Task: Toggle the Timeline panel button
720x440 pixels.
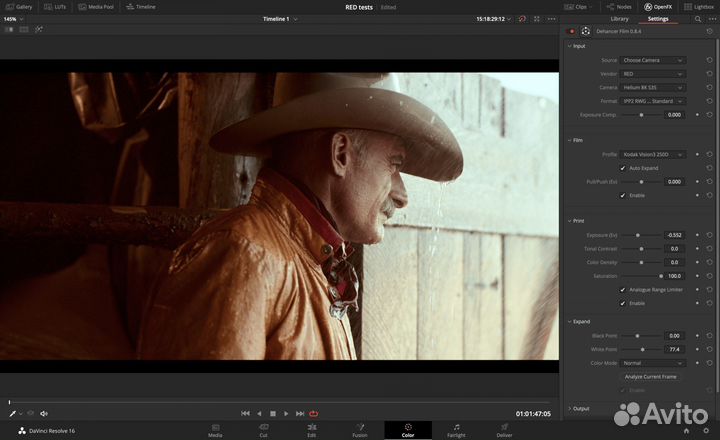Action: (141, 7)
